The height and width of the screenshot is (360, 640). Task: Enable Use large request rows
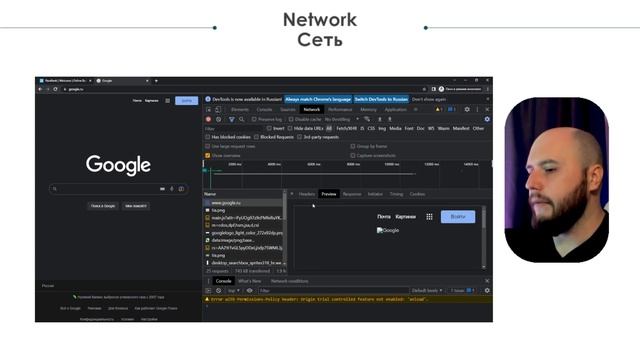[208, 146]
